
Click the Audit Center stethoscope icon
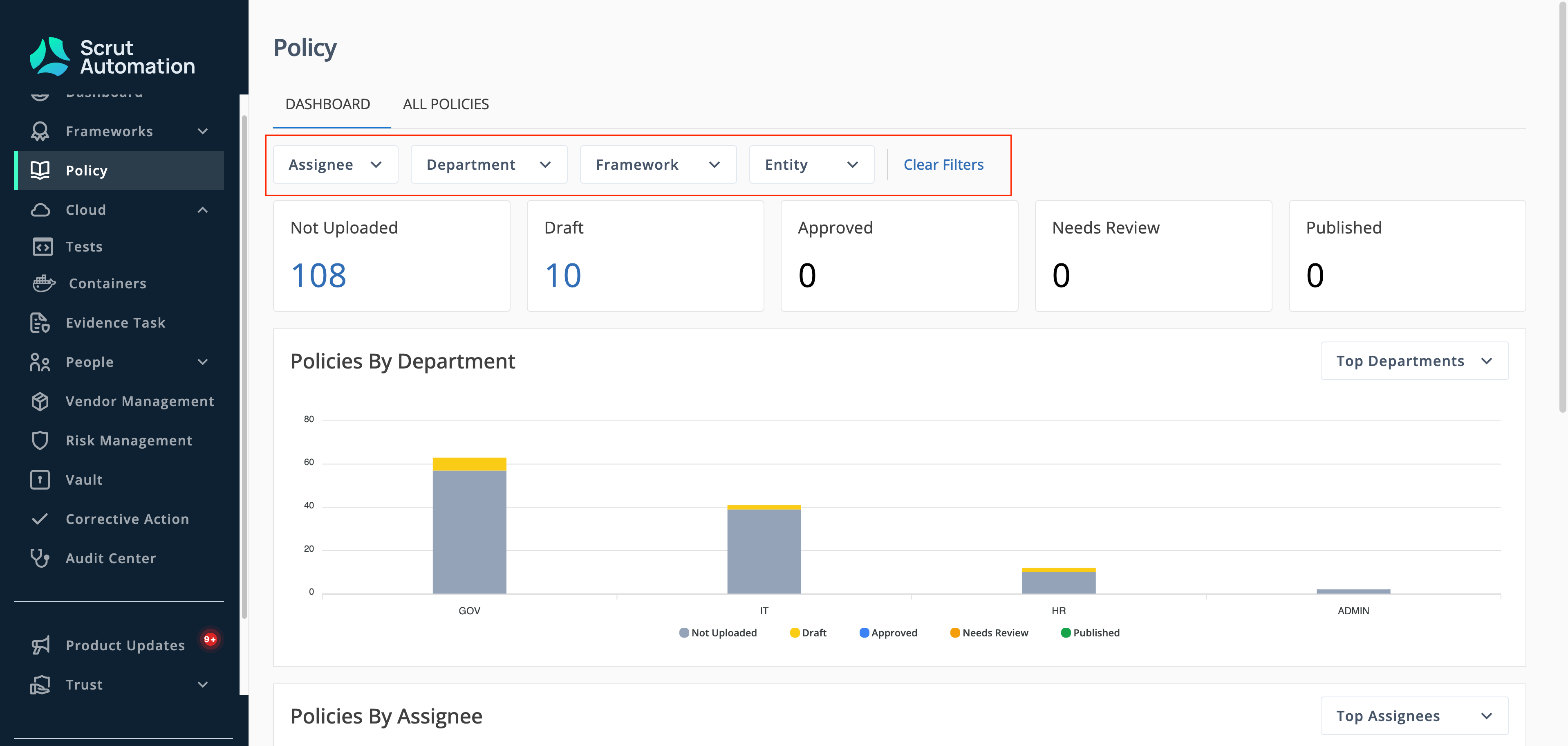click(x=40, y=558)
